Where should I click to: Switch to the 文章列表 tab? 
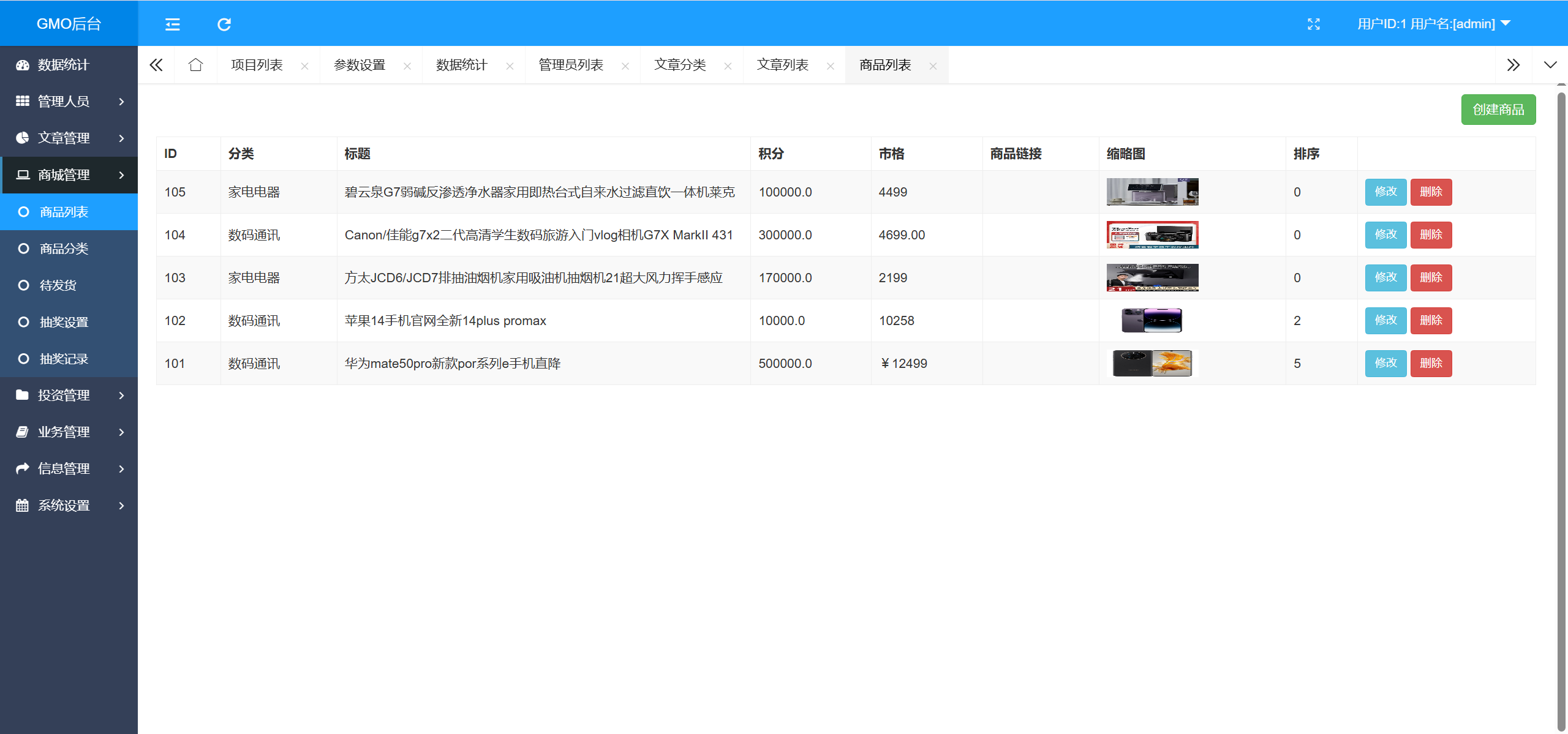pyautogui.click(x=783, y=64)
